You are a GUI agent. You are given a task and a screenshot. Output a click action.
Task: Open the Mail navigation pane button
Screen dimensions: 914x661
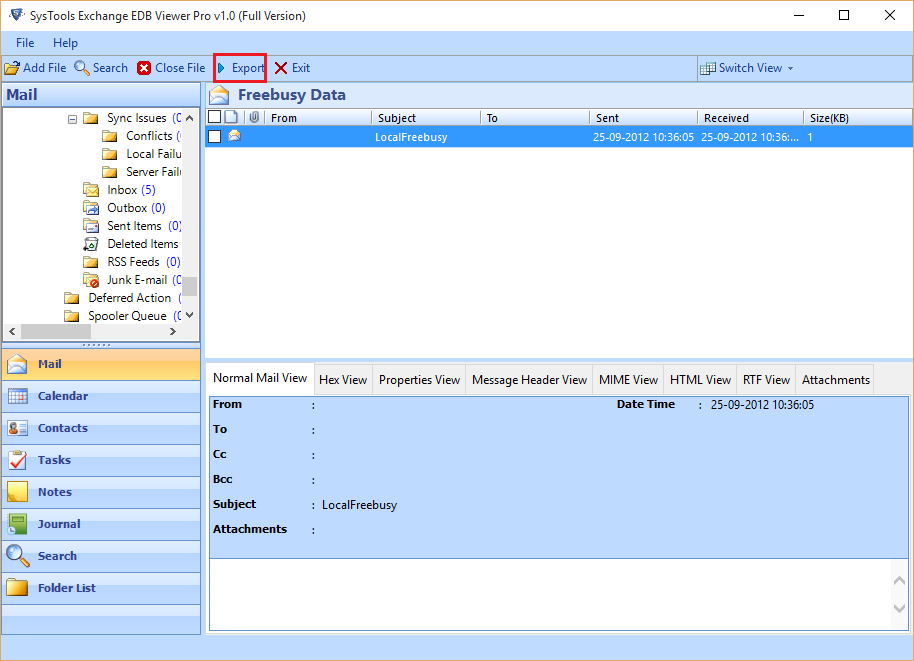point(101,364)
